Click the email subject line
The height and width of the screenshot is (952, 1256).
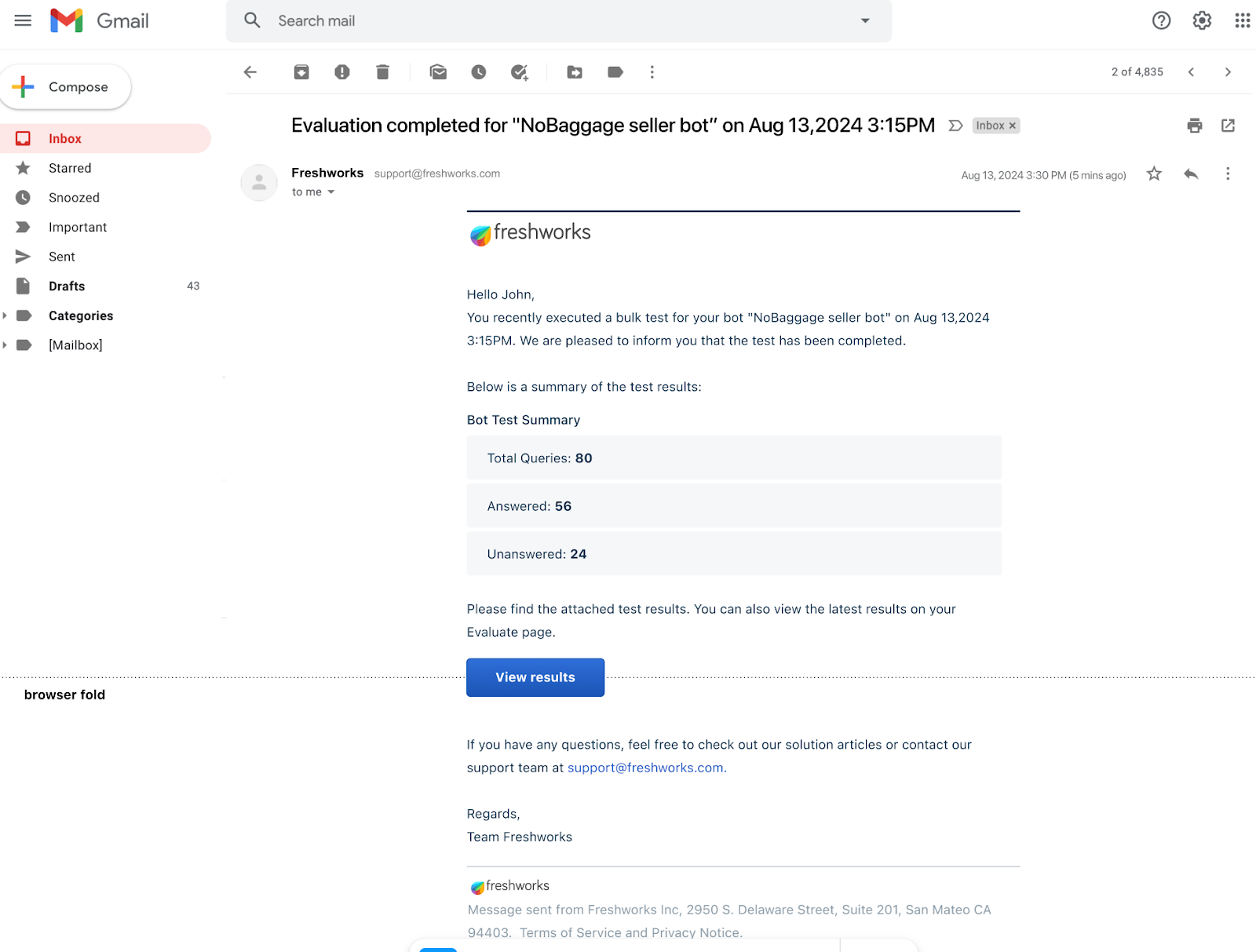point(613,126)
